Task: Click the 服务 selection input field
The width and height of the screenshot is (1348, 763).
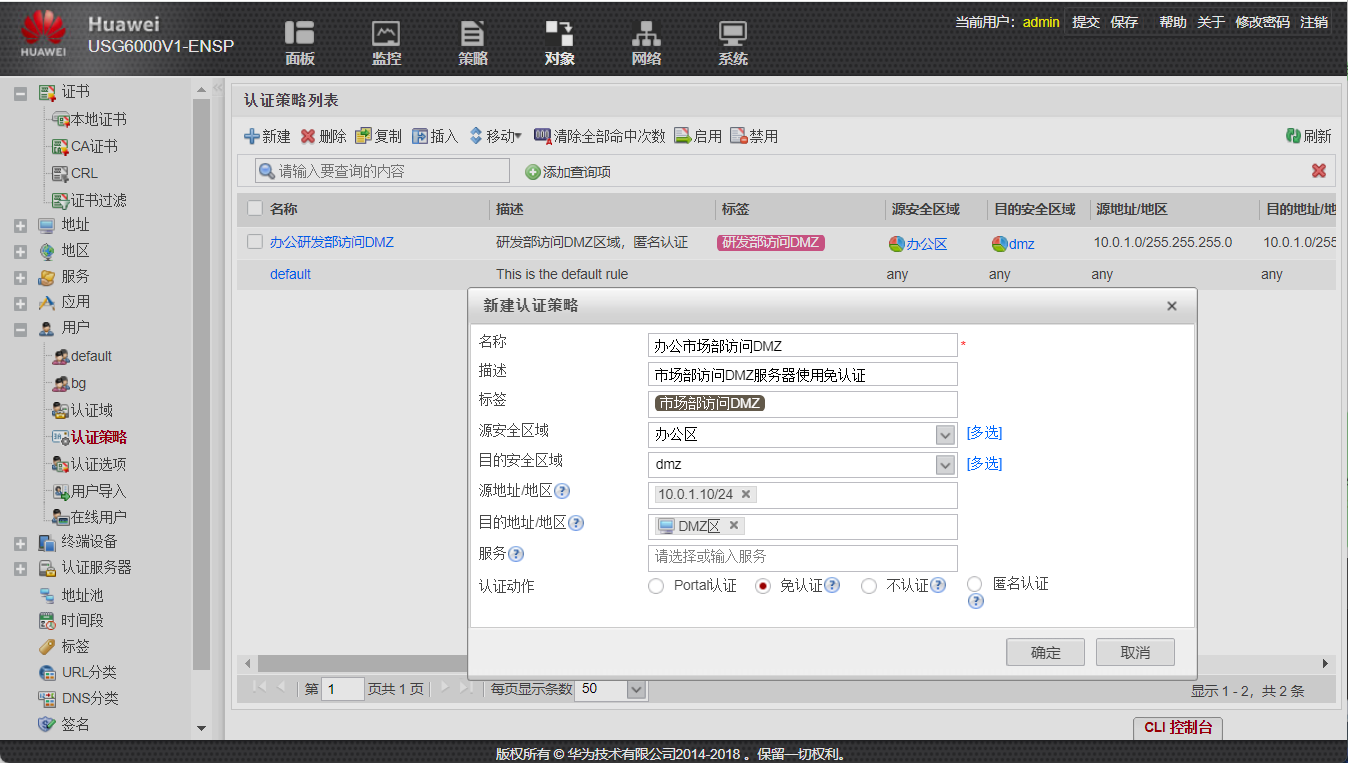Action: (x=802, y=557)
